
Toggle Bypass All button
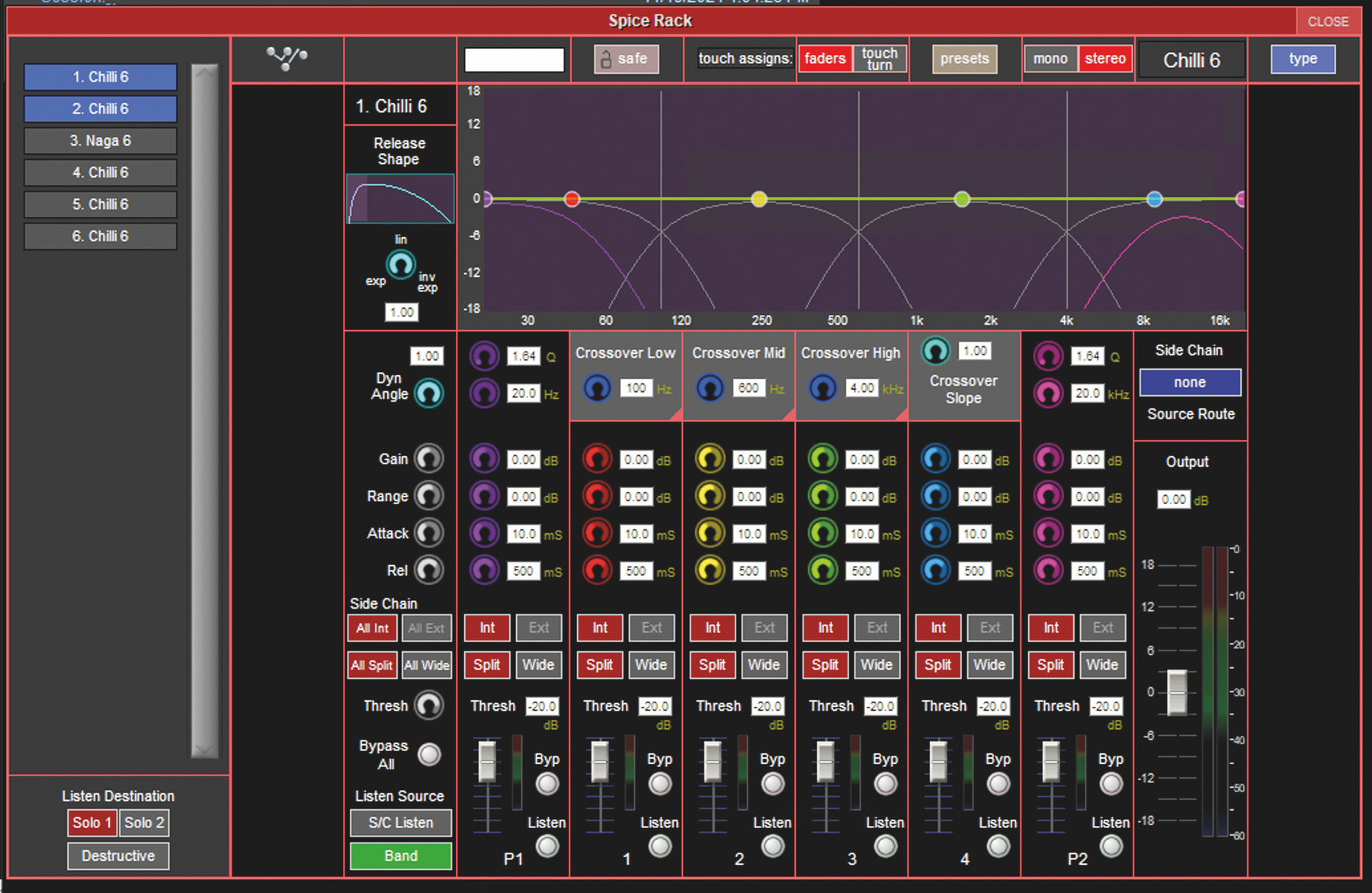(430, 754)
